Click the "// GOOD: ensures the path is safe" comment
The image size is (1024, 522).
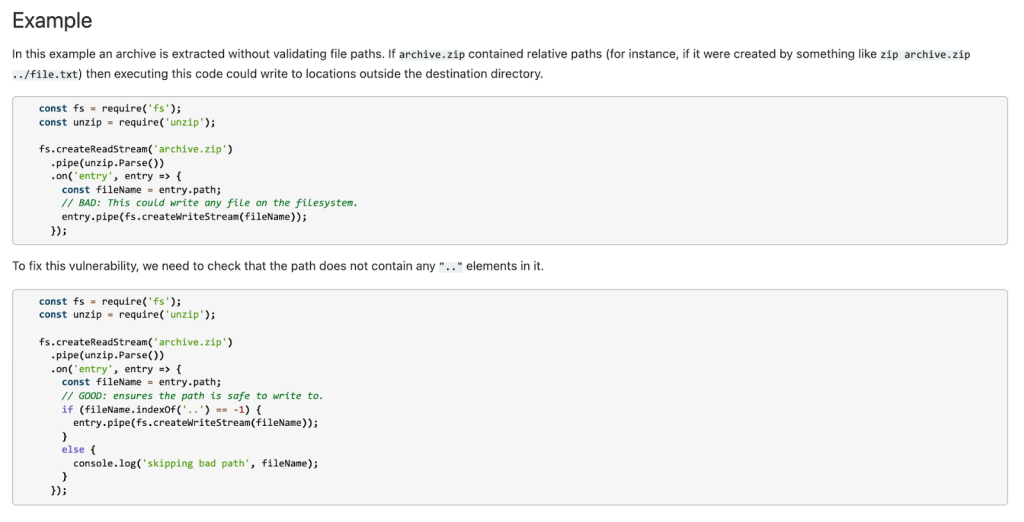click(192, 396)
